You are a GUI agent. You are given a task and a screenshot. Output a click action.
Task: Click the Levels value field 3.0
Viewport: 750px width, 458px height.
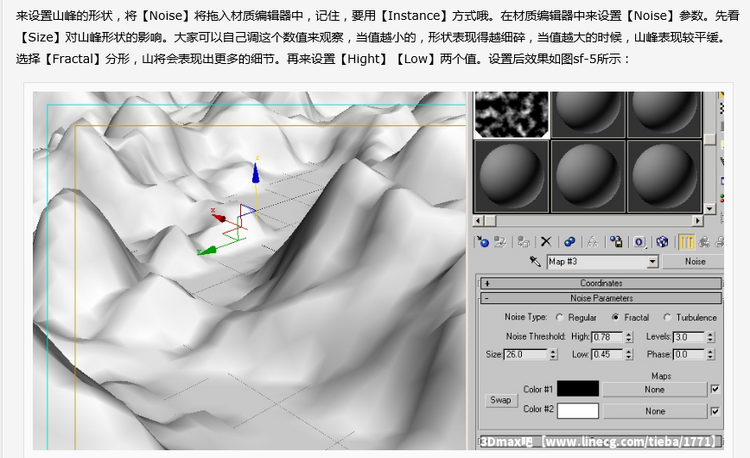tap(689, 337)
